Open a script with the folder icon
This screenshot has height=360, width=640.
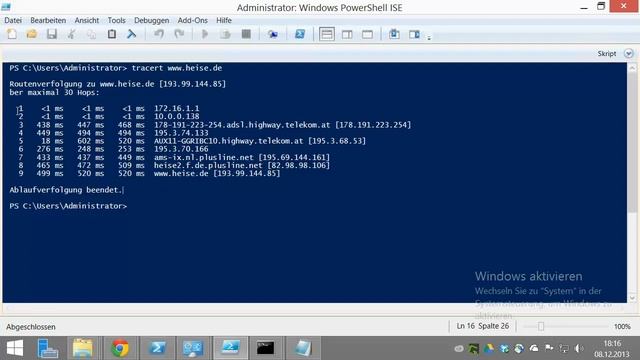[31, 34]
